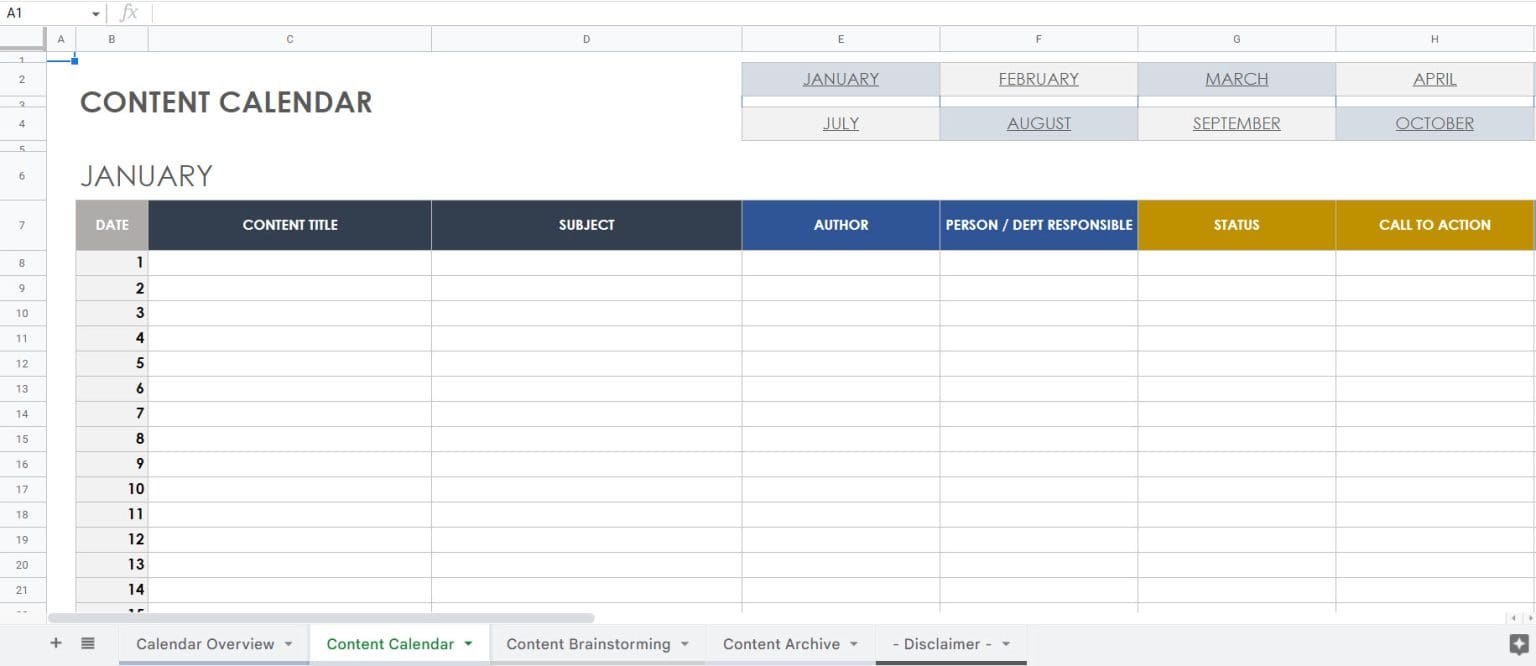Open the SEPTEMBER month link
1536x666 pixels.
[x=1236, y=123]
